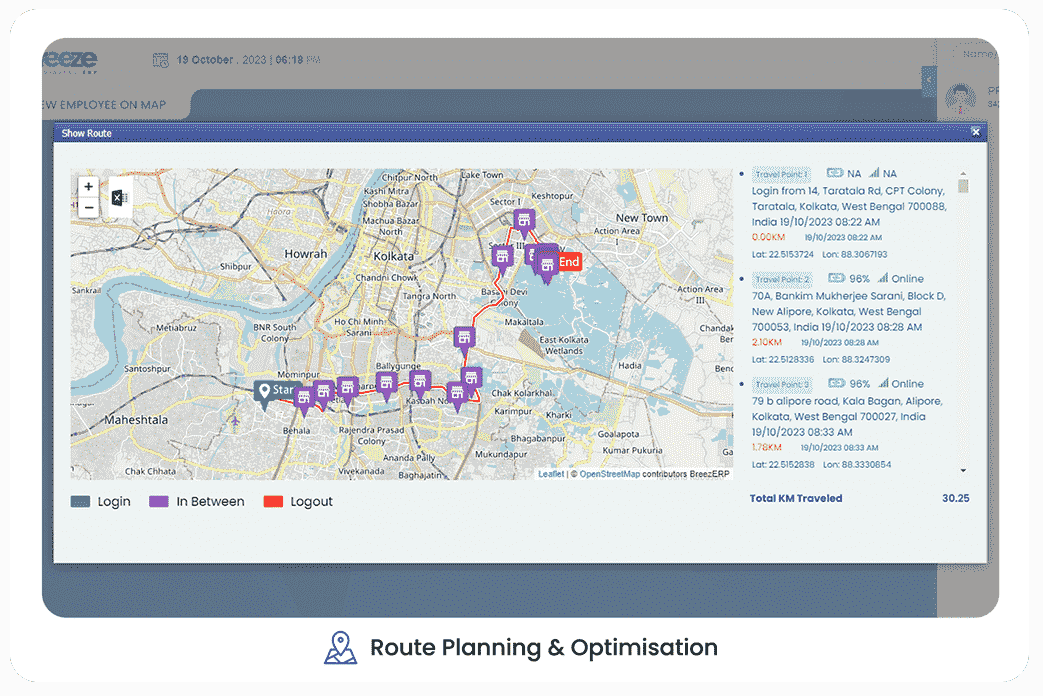
Task: Click the calendar icon beside the date
Action: 160,60
